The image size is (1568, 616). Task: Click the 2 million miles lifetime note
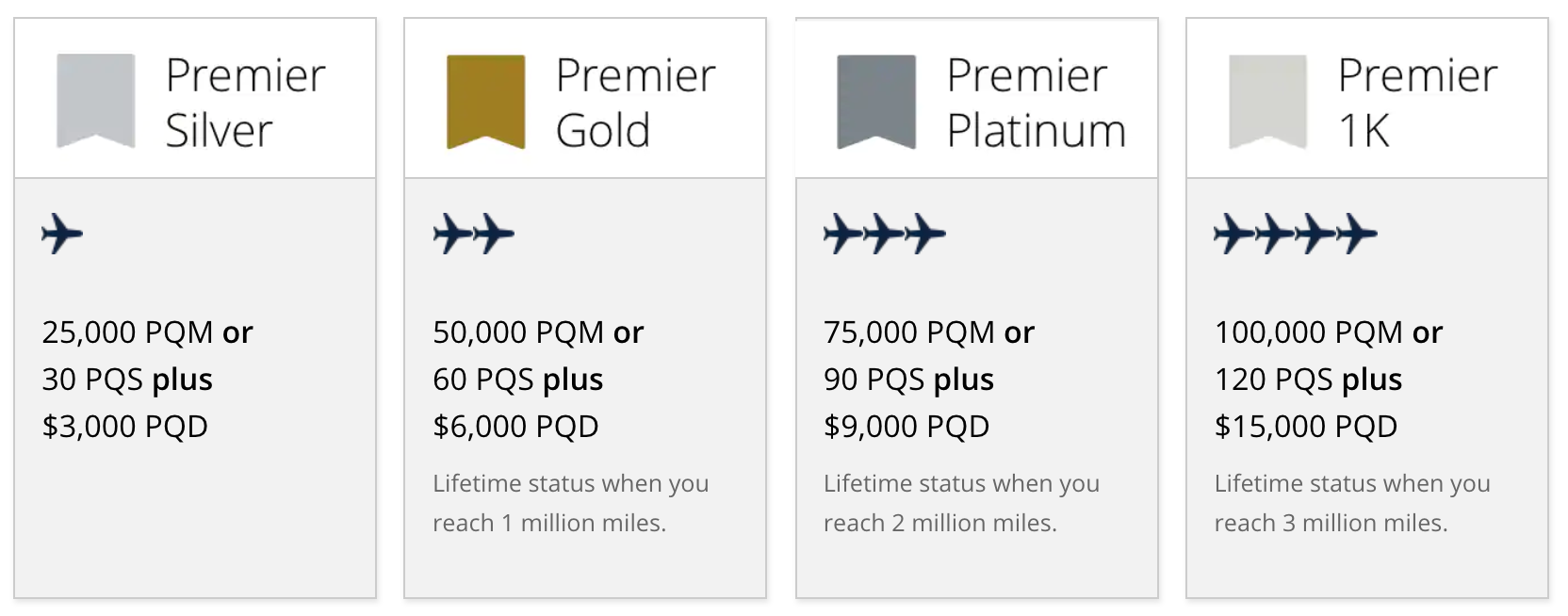click(x=961, y=503)
